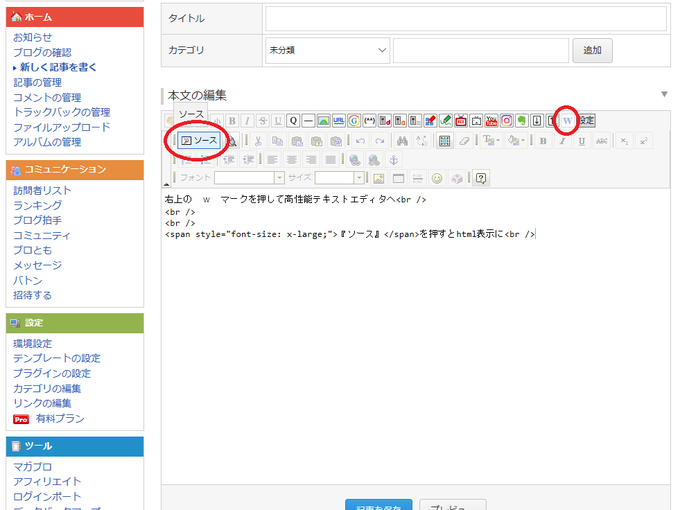Screen dimensions: 680x510
Task: Click the question mark help icon
Action: pos(481,178)
